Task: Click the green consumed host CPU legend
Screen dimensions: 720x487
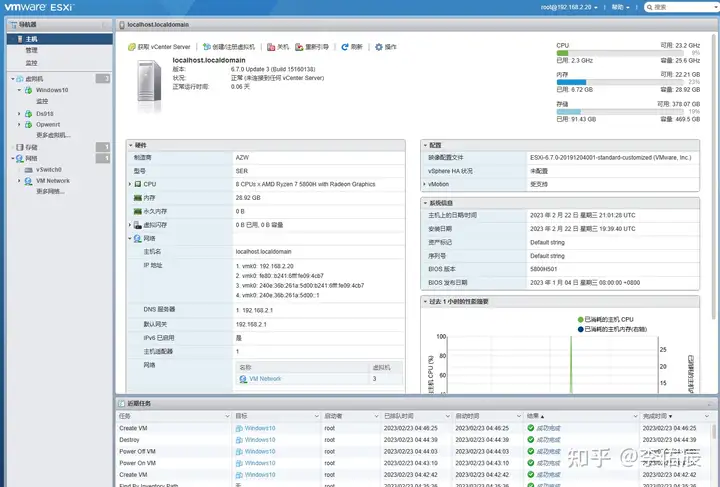Action: [x=606, y=319]
